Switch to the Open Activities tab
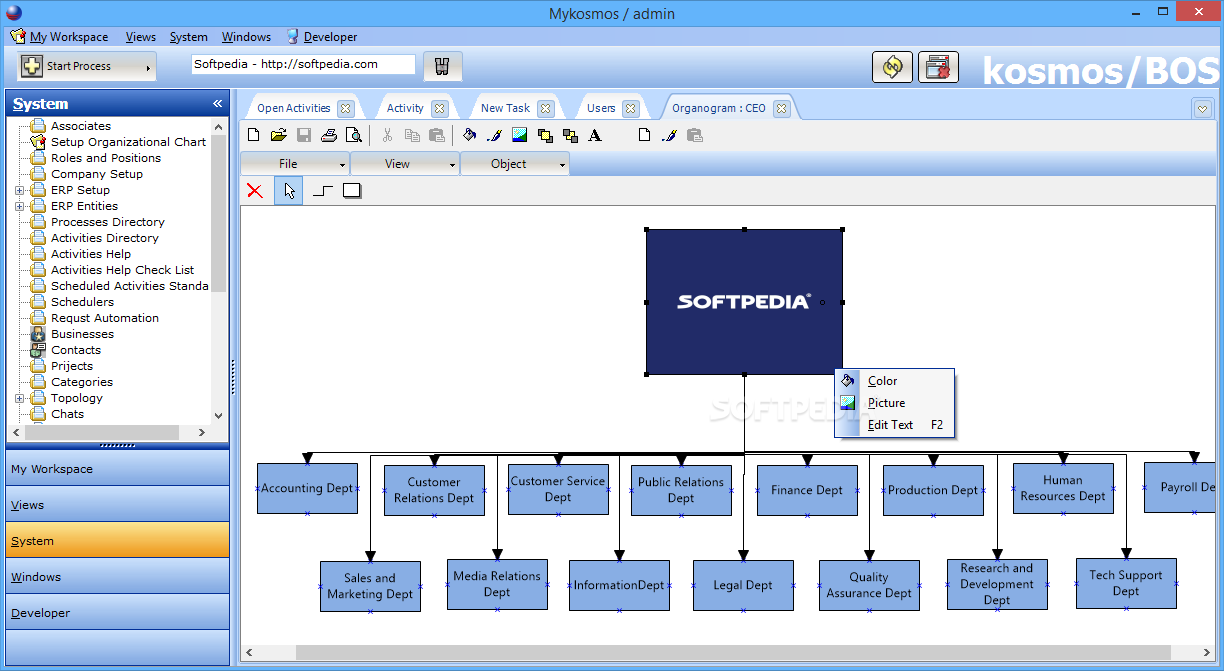Screen dimensions: 1224x671 tap(293, 108)
